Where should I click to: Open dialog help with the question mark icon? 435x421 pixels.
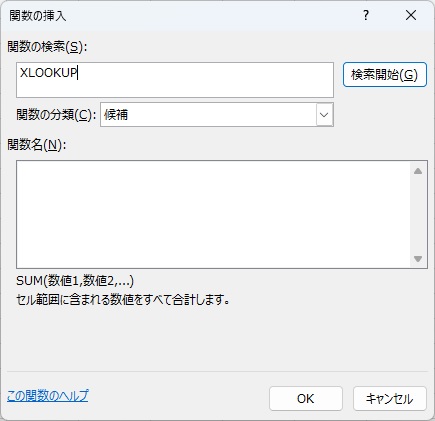[366, 15]
